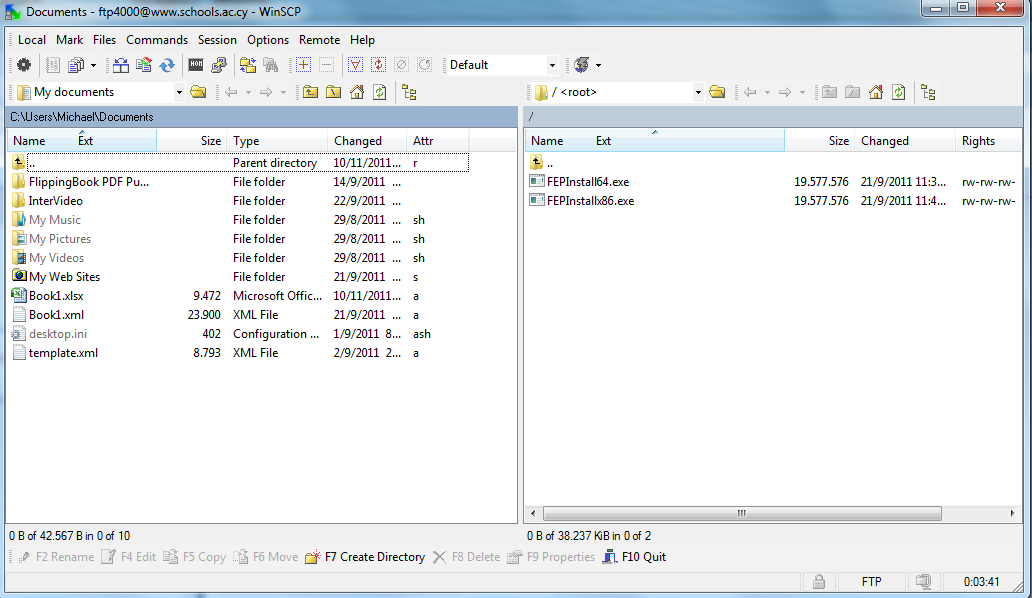Image resolution: width=1032 pixels, height=598 pixels.
Task: Open the Help menu
Action: [x=362, y=39]
